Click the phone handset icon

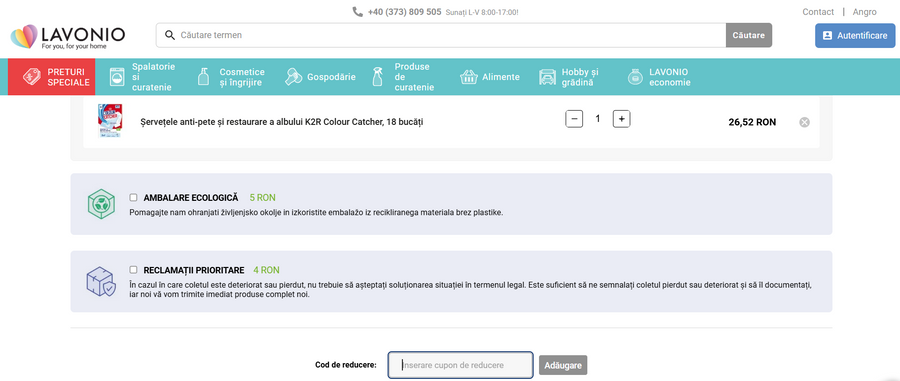[358, 11]
